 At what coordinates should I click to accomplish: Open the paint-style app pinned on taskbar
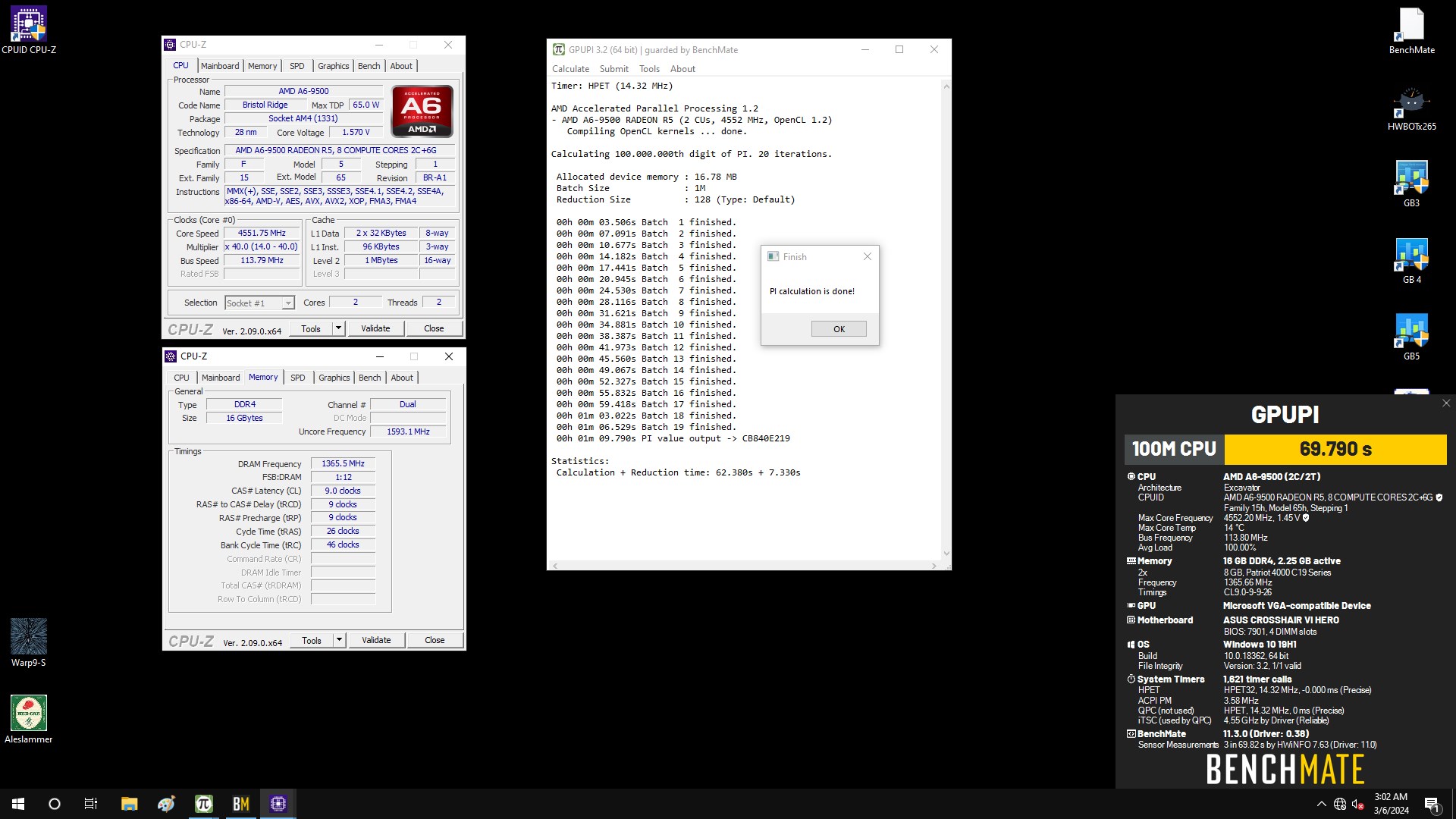pos(167,804)
